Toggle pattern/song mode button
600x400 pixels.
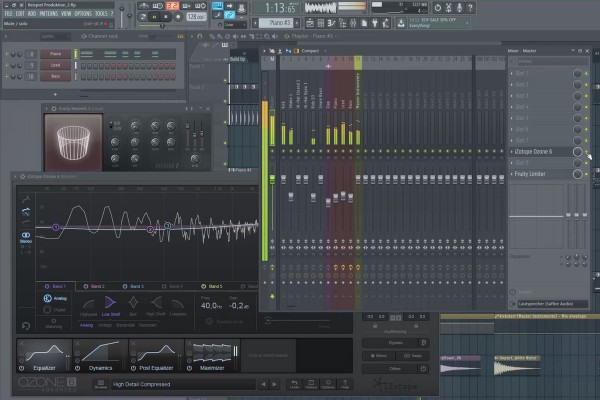[143, 17]
